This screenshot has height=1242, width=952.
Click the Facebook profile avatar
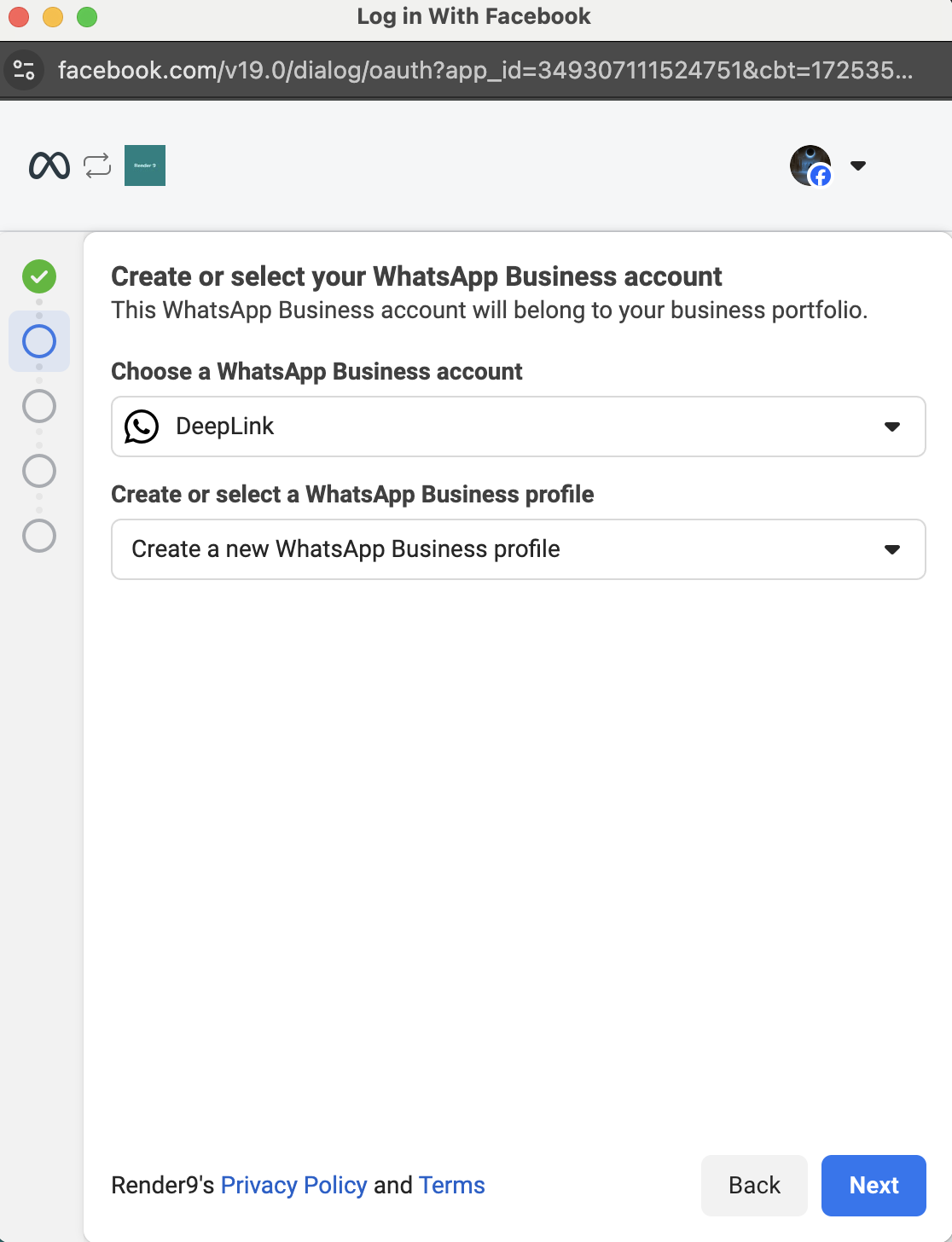coord(810,165)
